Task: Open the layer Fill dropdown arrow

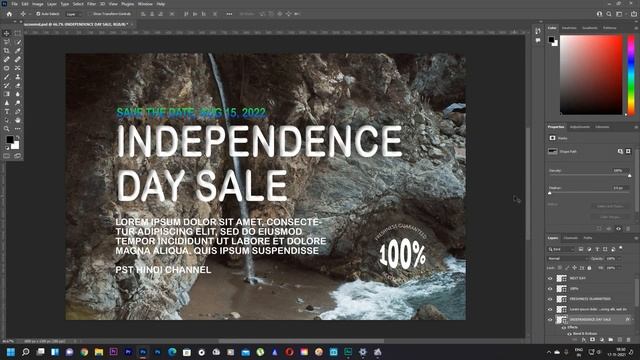Action: [x=620, y=268]
